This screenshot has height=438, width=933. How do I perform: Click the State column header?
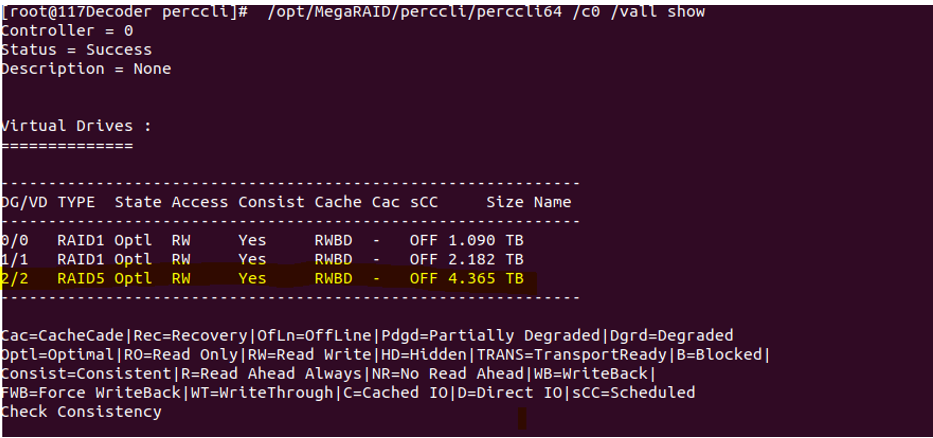click(138, 202)
